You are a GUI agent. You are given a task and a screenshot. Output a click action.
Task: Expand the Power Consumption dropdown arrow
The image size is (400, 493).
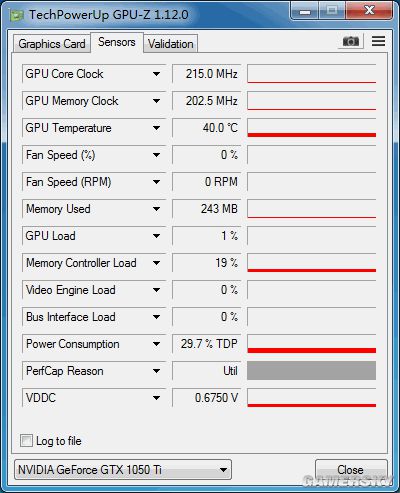pos(156,344)
